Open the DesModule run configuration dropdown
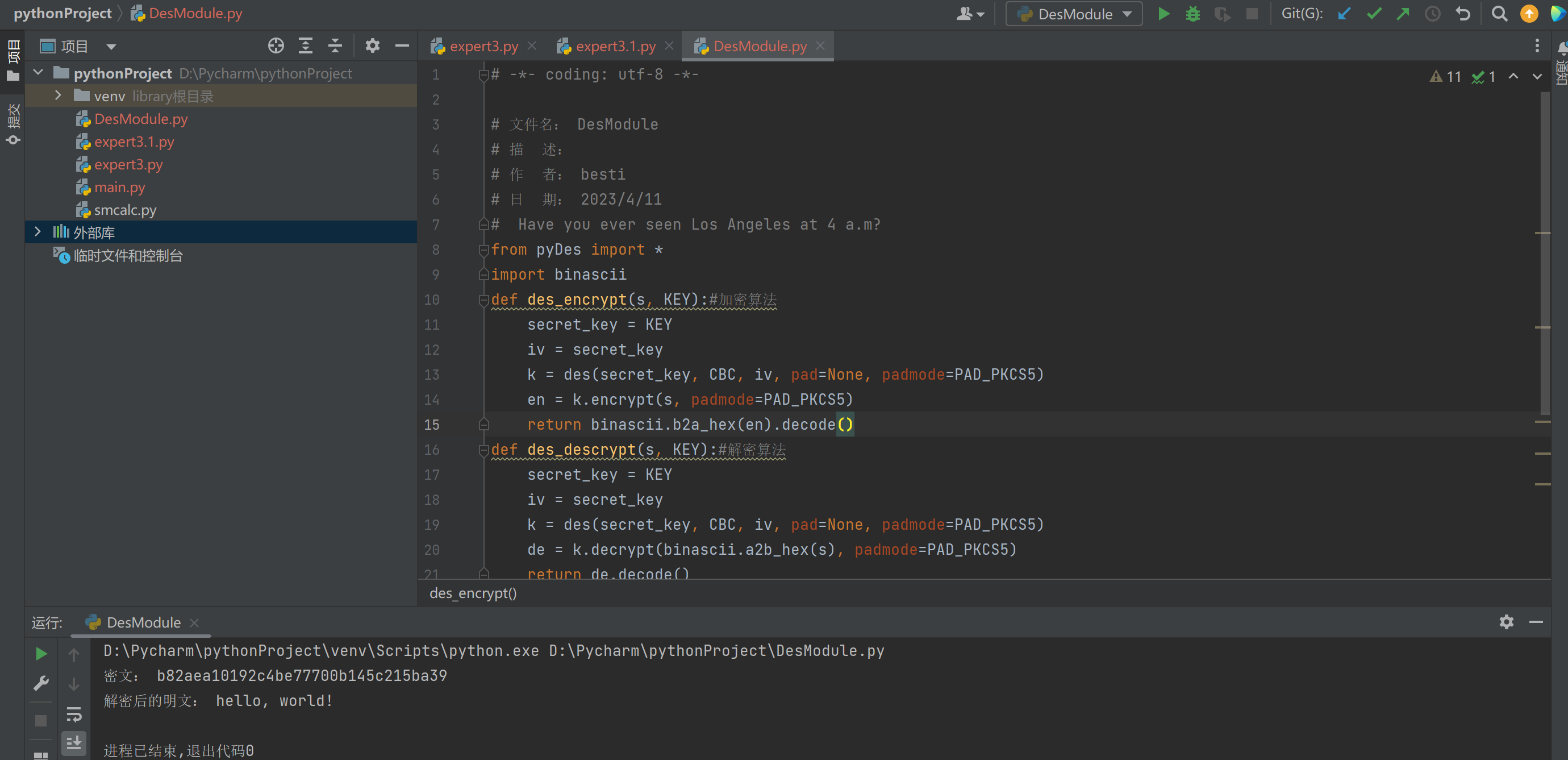Screen dimensions: 1568x760 pos(1074,14)
